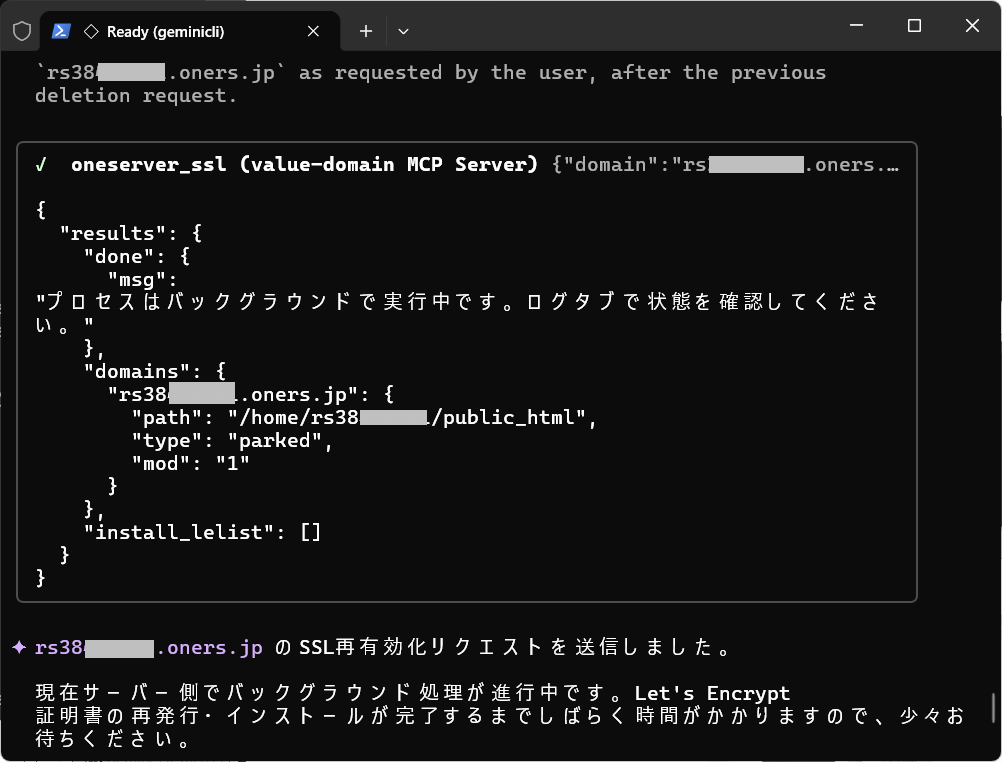Click the purple oners.jp domain text in the response
Screen dimensions: 1002x762
[x=148, y=648]
